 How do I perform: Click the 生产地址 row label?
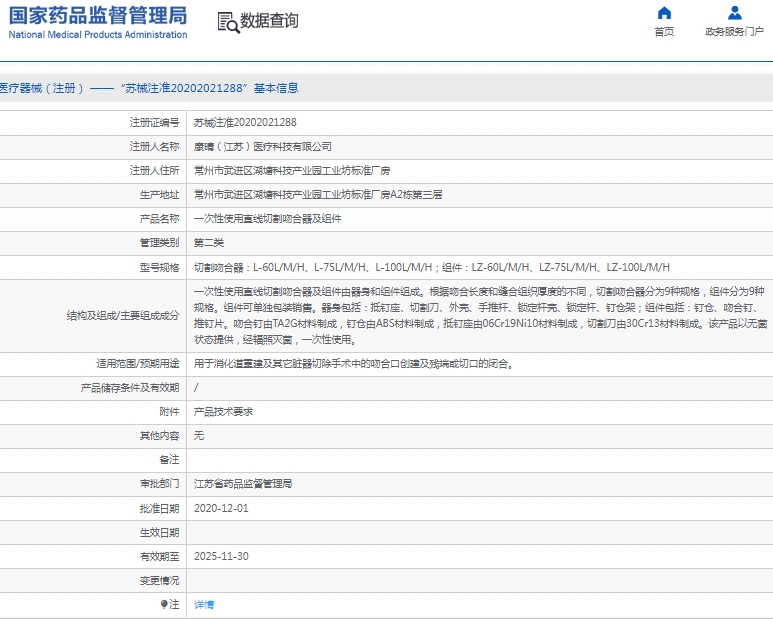tap(159, 195)
